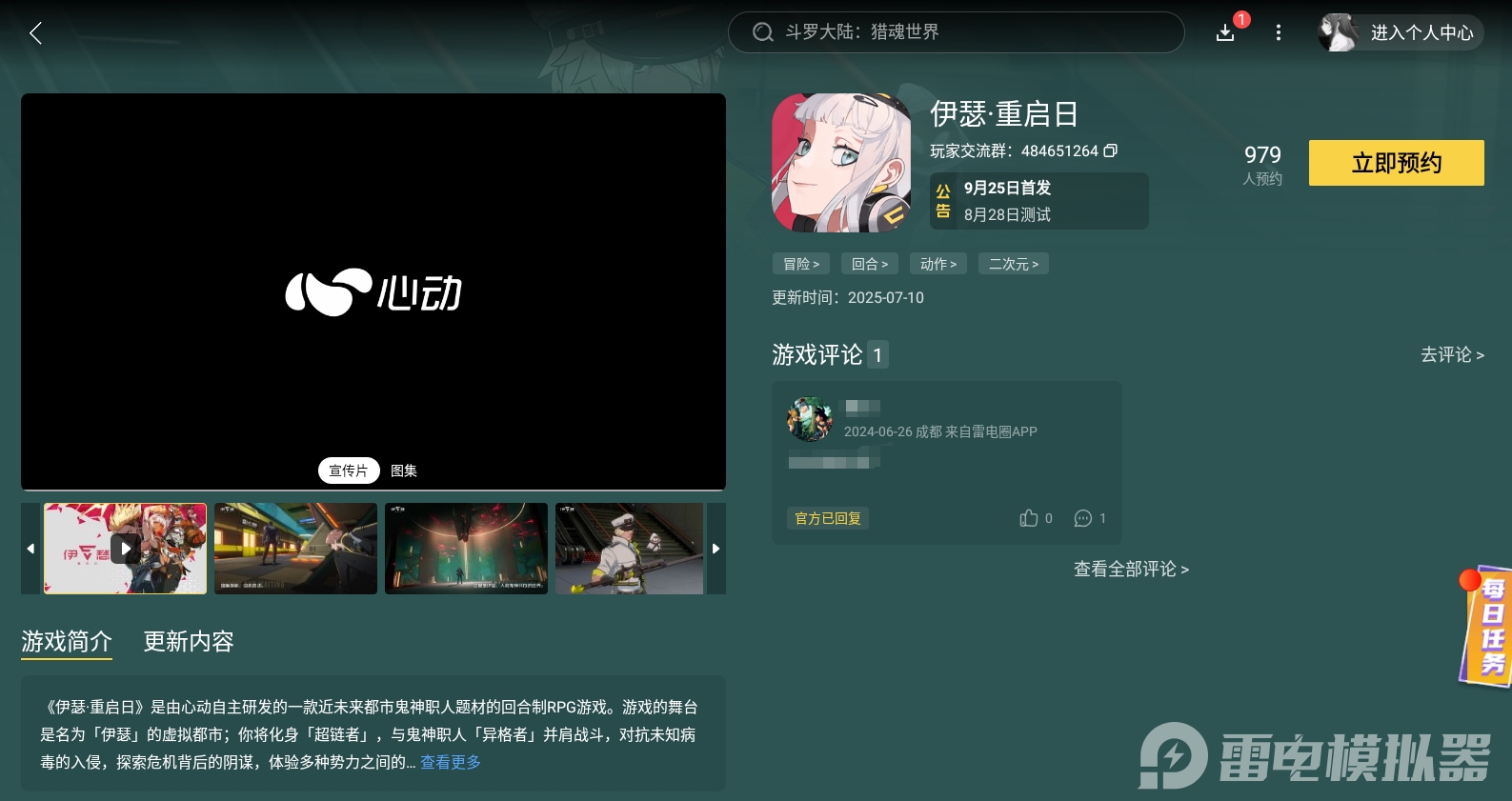The height and width of the screenshot is (801, 1512).
Task: Click the main video player area
Action: tap(373, 291)
